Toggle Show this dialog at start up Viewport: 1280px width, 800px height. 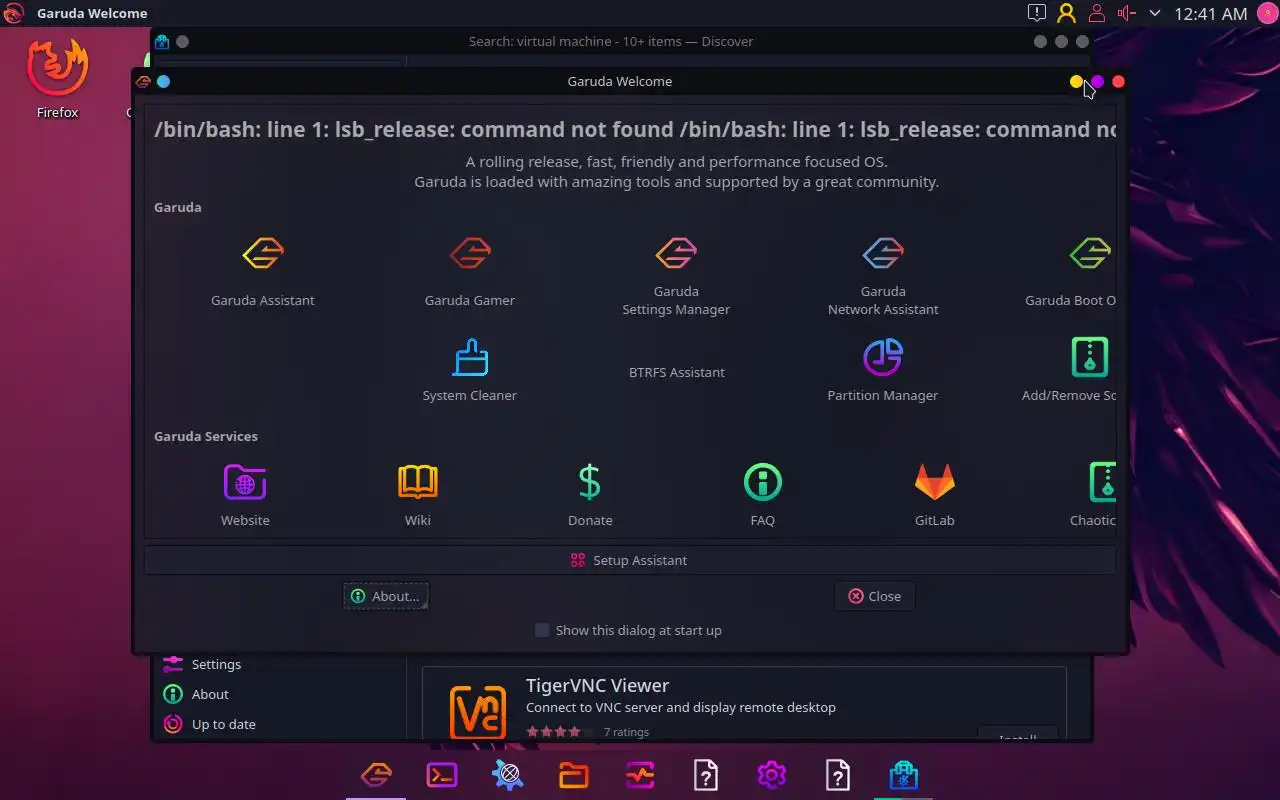click(628, 630)
